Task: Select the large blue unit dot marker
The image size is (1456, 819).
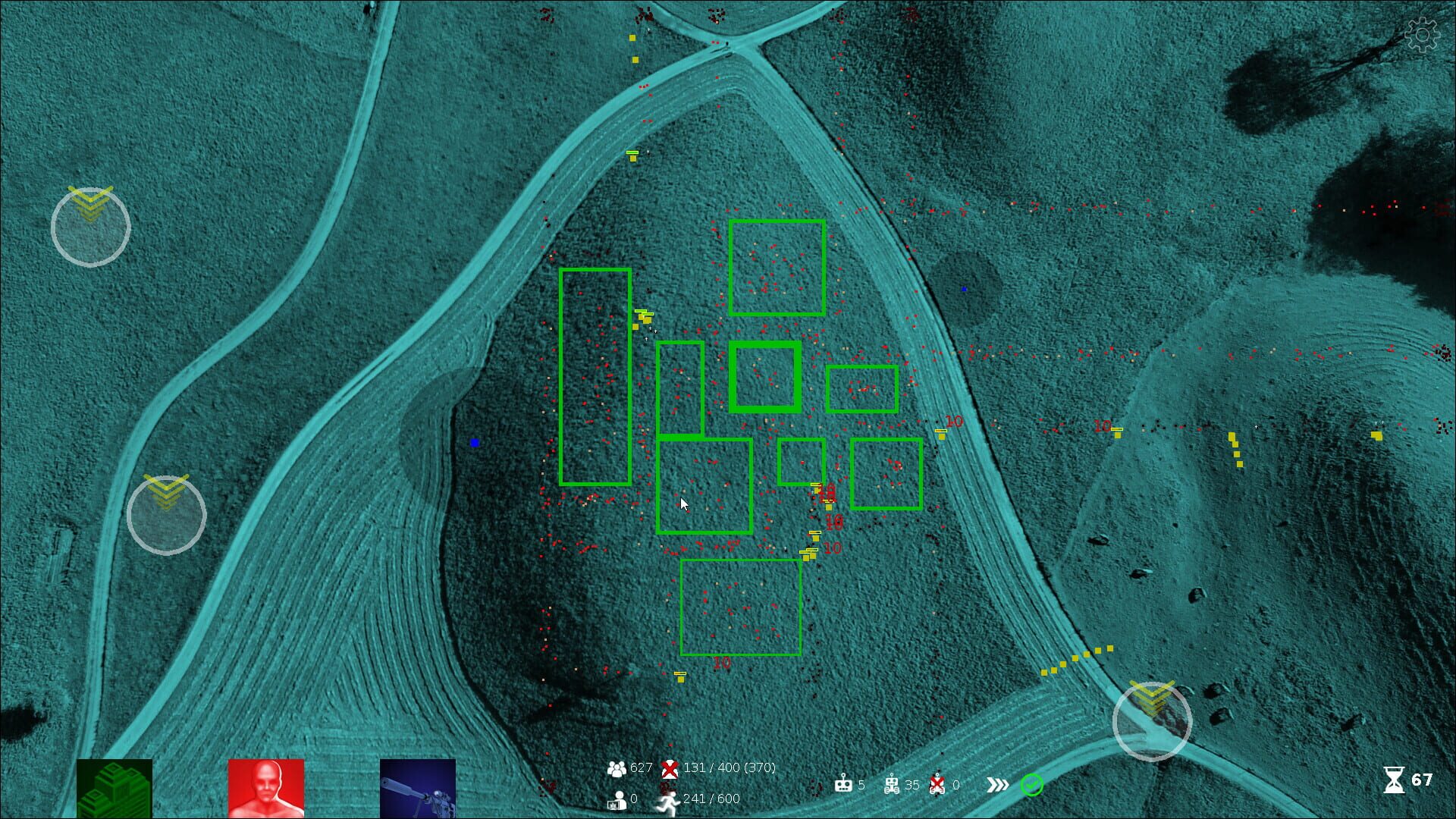Action: (475, 443)
